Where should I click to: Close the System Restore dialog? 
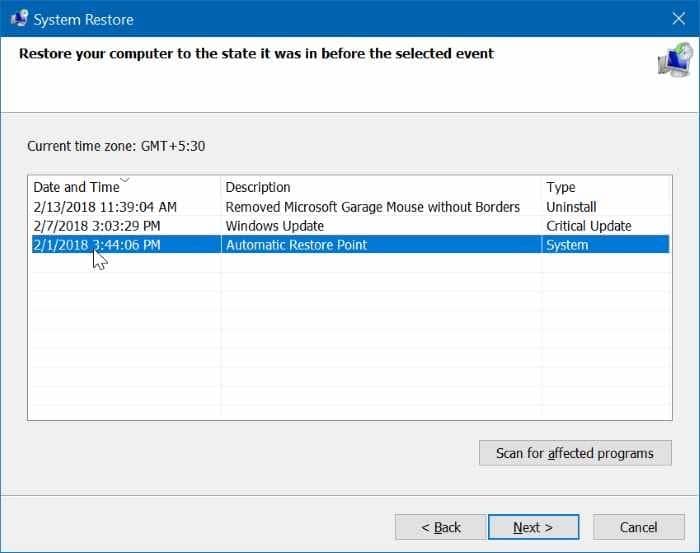679,18
